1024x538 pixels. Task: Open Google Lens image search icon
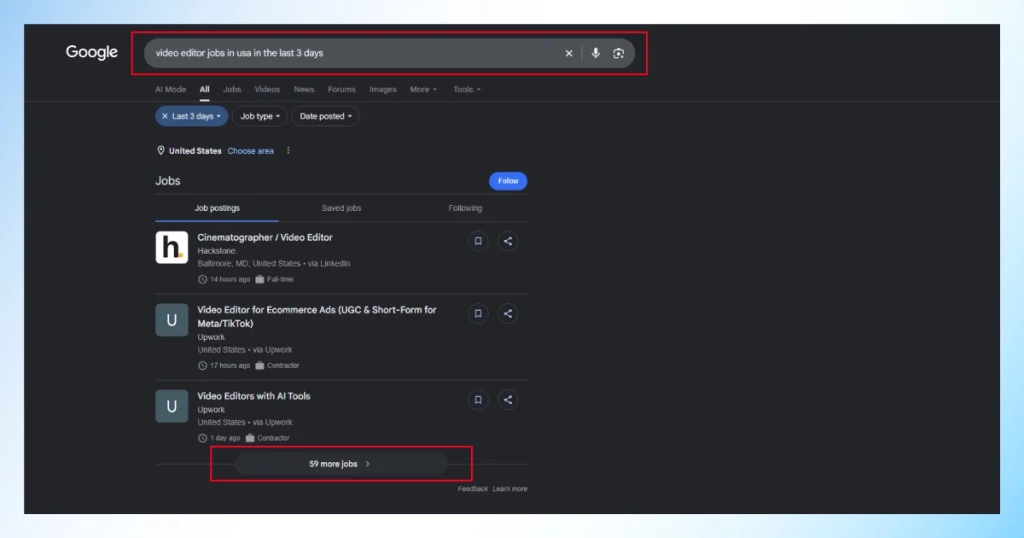pos(618,54)
